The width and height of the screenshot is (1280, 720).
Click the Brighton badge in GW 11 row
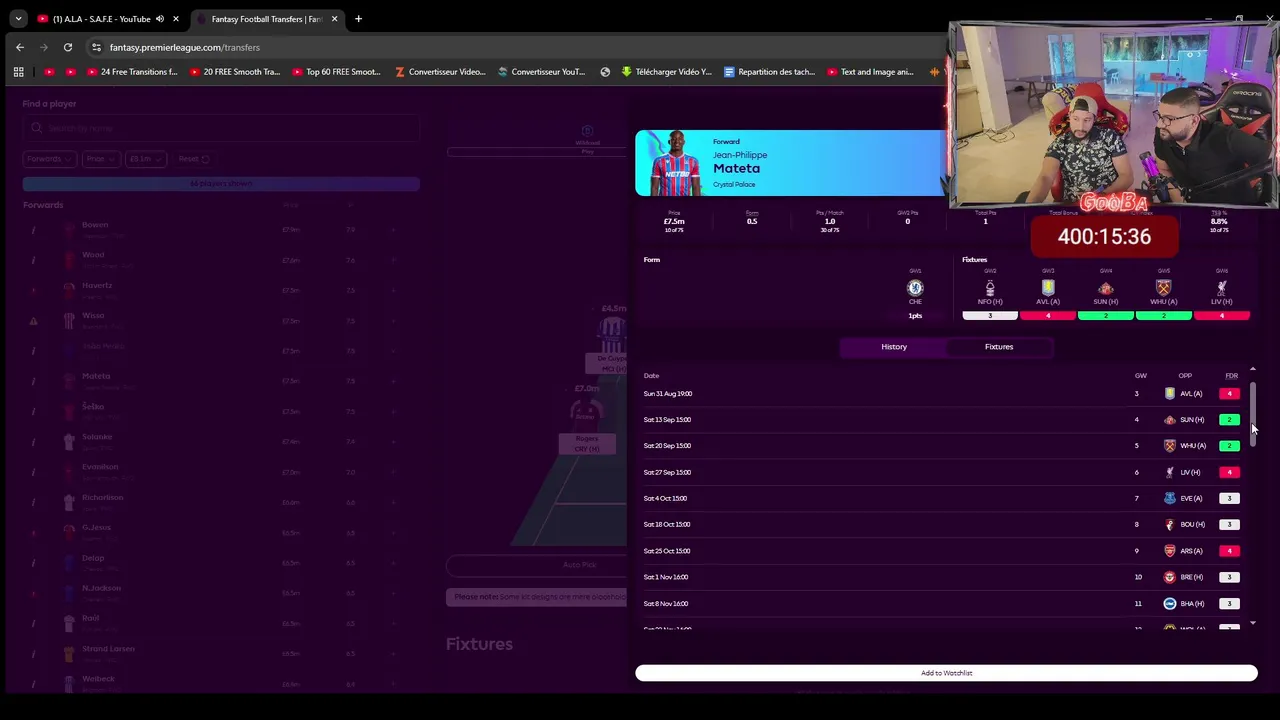click(x=1170, y=603)
